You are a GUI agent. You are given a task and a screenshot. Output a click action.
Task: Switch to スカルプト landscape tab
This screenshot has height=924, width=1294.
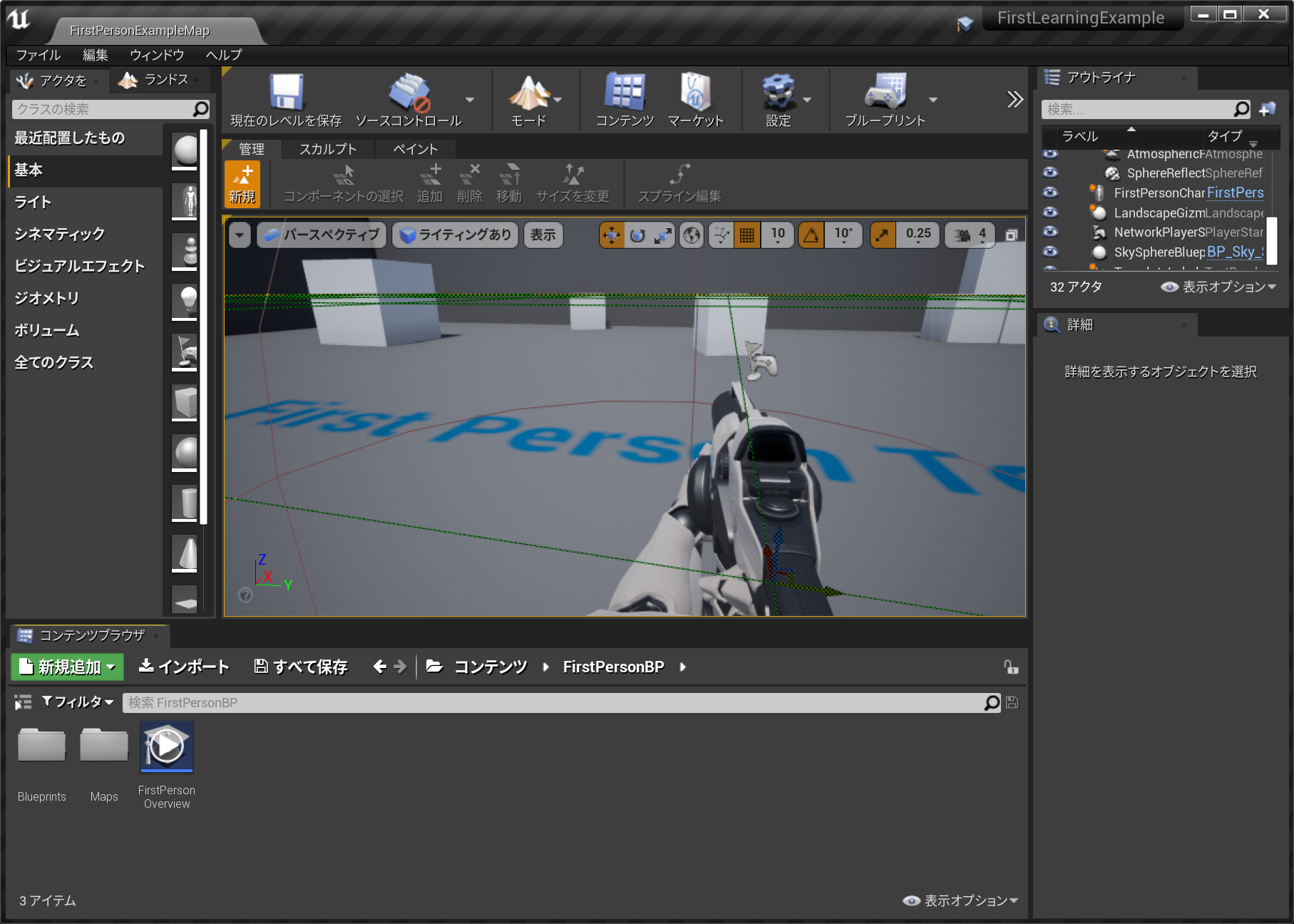pos(328,149)
